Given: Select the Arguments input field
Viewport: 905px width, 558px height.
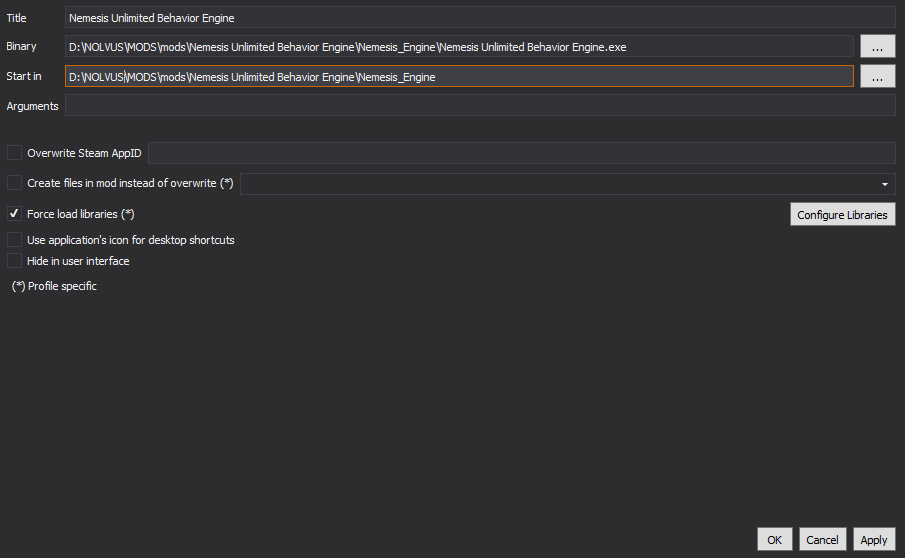Looking at the screenshot, I should [x=480, y=106].
